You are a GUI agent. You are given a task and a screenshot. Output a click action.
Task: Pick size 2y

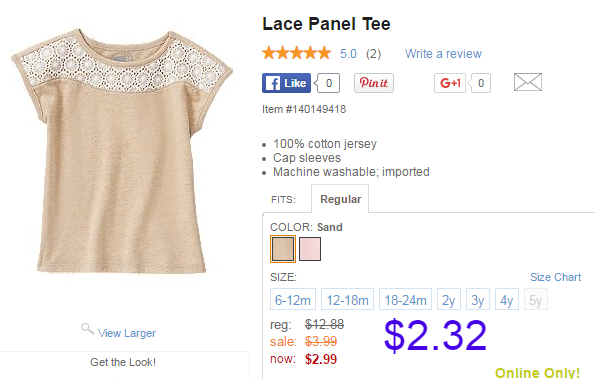(x=449, y=299)
